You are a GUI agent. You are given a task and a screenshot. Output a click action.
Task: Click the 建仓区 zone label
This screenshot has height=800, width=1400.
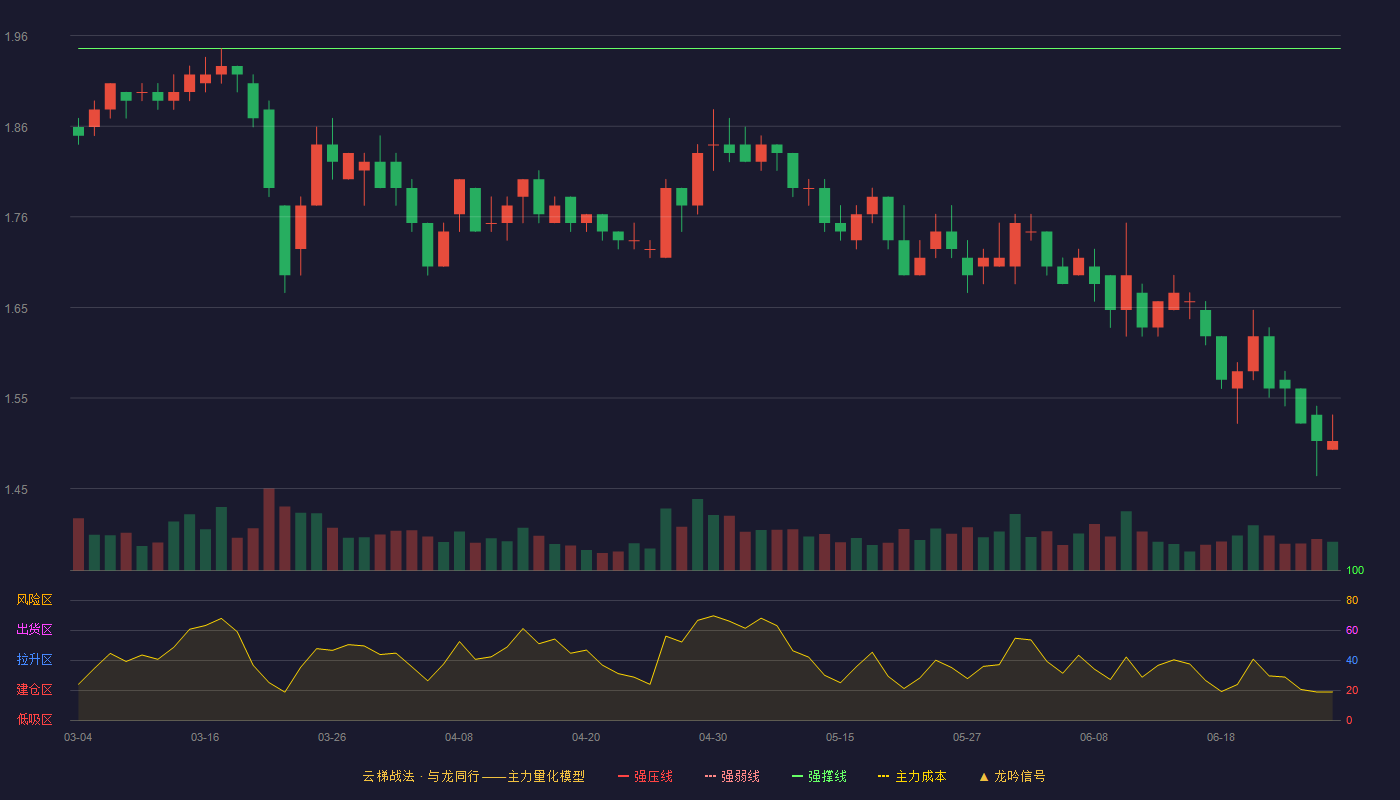(34, 690)
